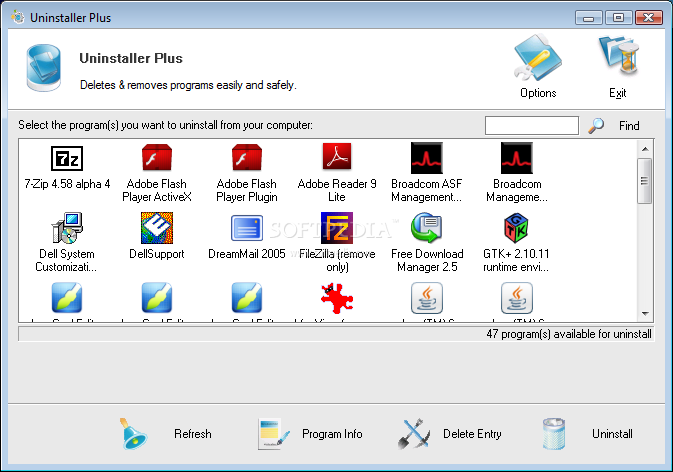Viewport: 673px width, 472px height.
Task: Click the magnifying glass Find icon
Action: tap(596, 126)
